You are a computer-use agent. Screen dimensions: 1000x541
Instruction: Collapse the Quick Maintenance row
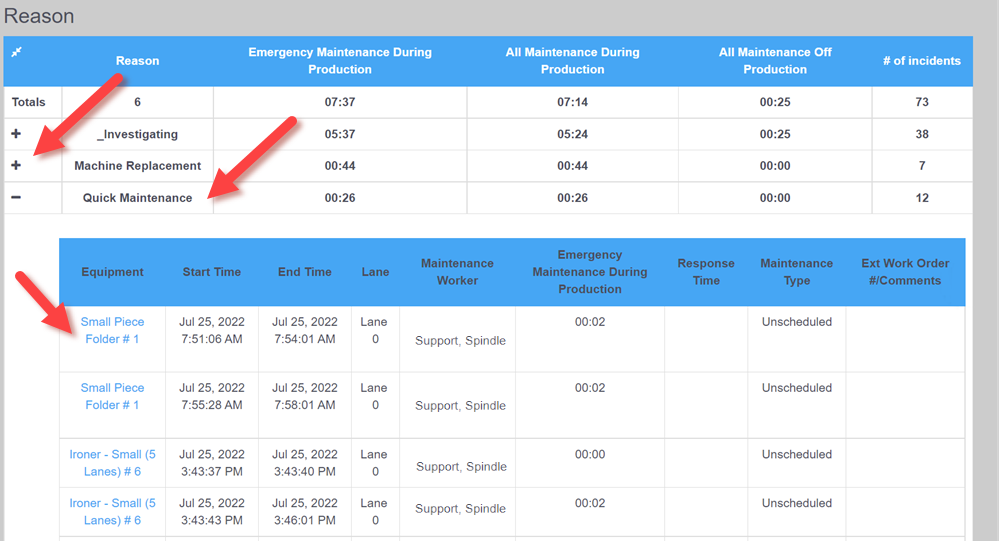point(16,198)
